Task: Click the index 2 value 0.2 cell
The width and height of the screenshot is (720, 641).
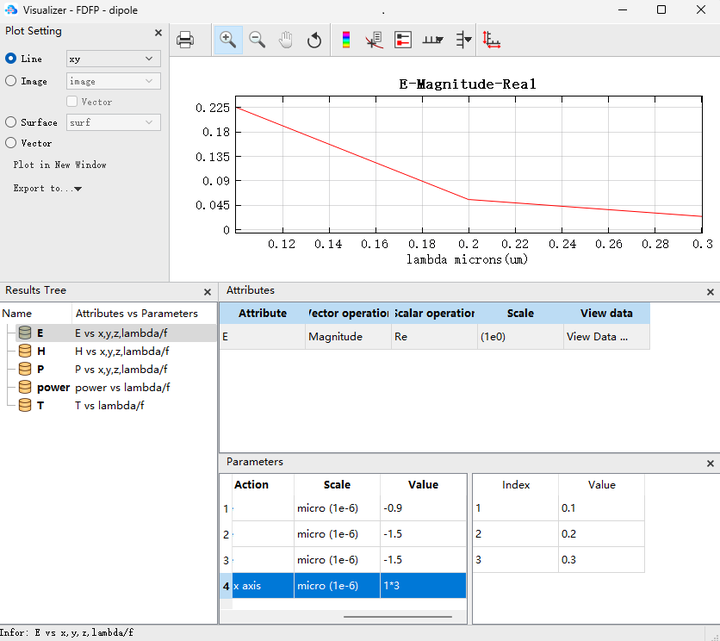Action: [601, 534]
